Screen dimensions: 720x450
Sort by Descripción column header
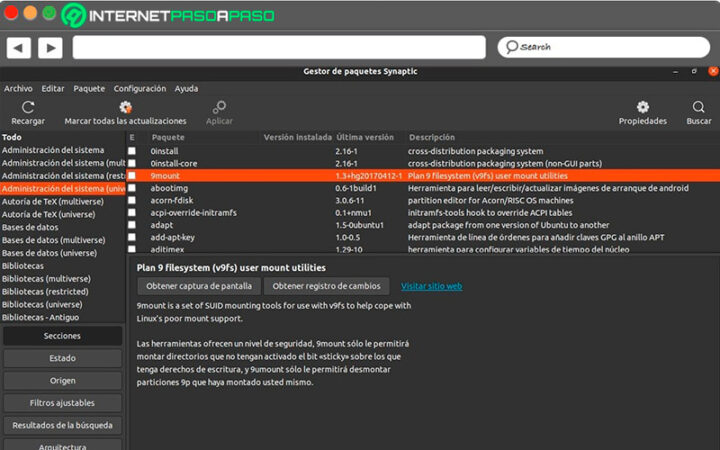(432, 137)
